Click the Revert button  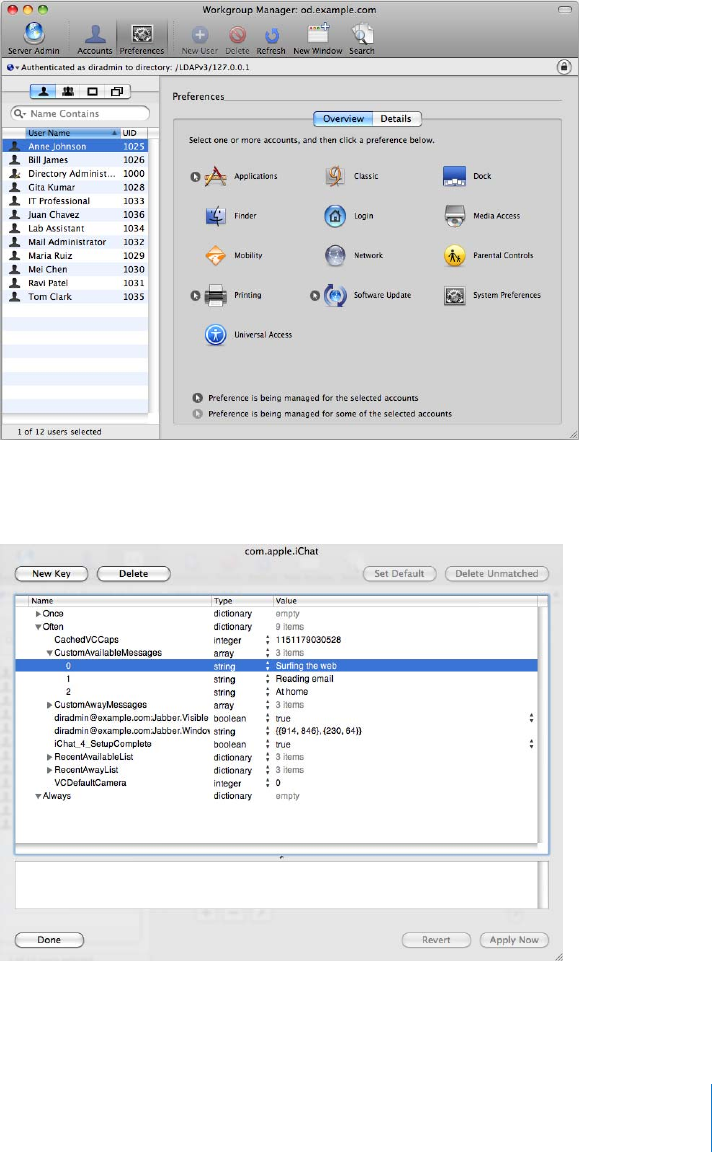pyautogui.click(x=436, y=940)
